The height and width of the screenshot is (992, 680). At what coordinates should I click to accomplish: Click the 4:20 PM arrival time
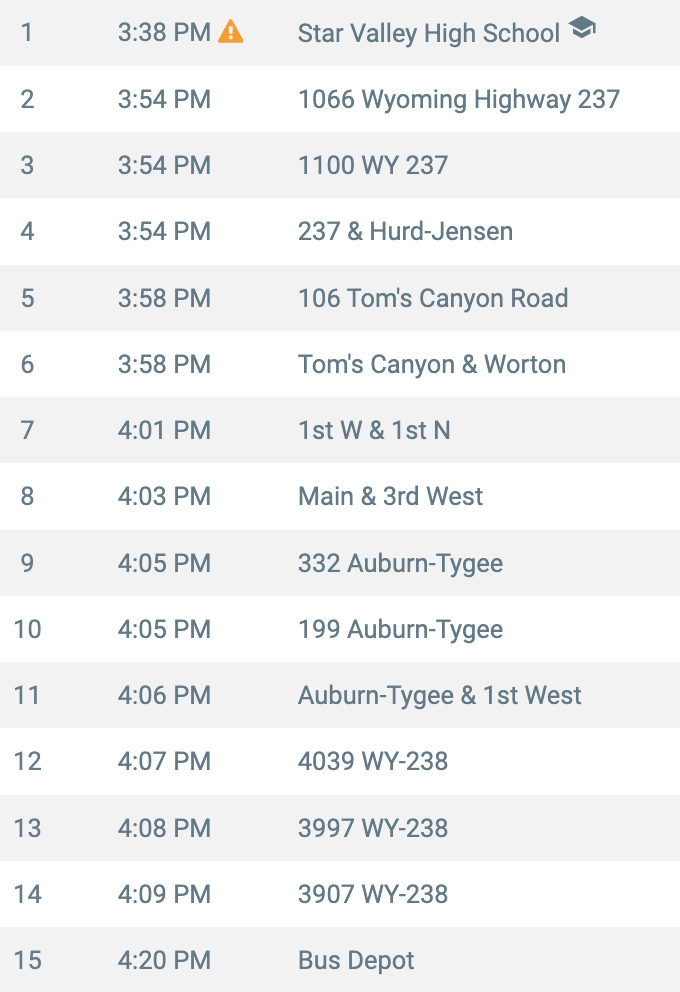[x=164, y=960]
